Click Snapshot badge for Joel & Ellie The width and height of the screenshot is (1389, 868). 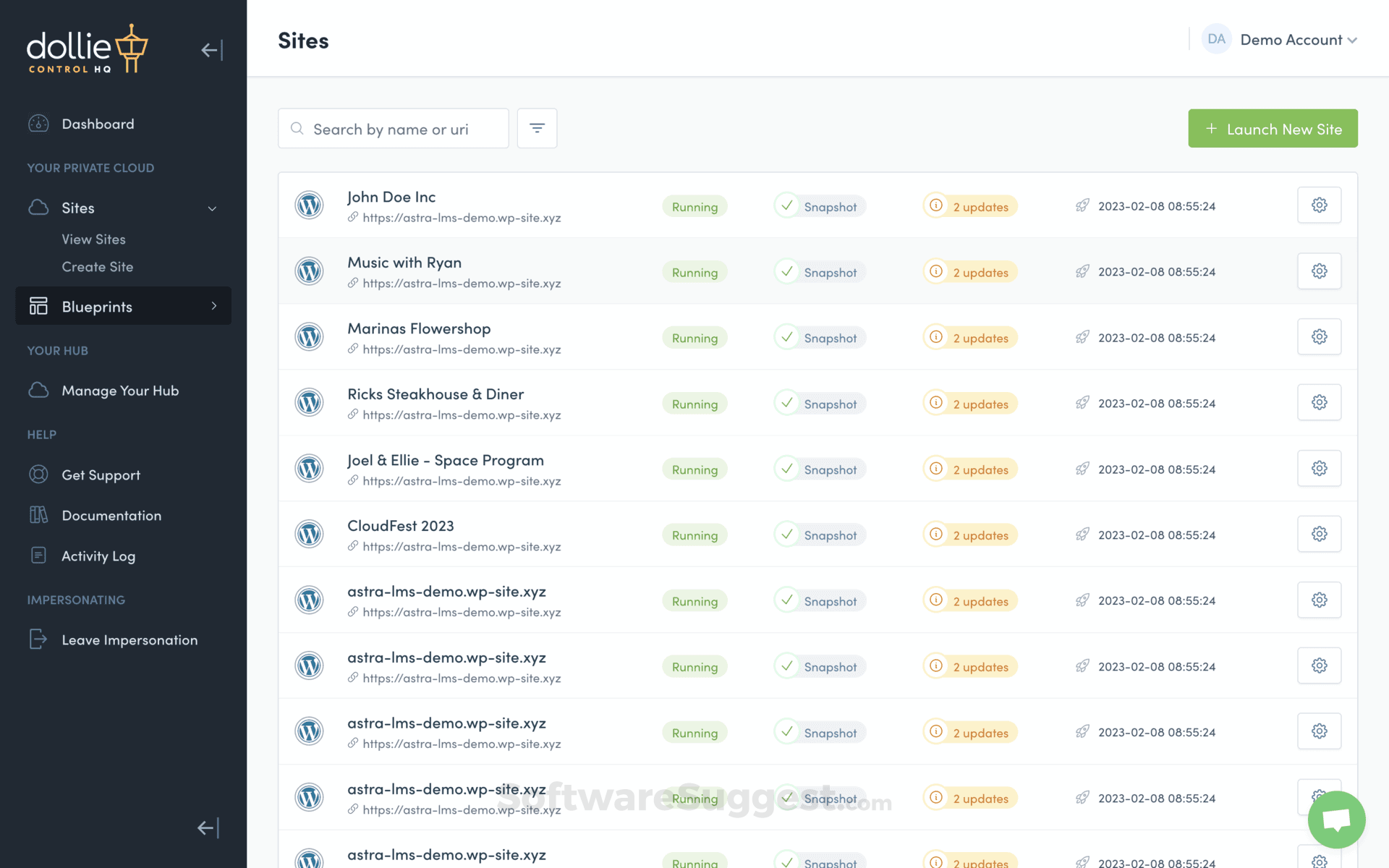pyautogui.click(x=820, y=469)
